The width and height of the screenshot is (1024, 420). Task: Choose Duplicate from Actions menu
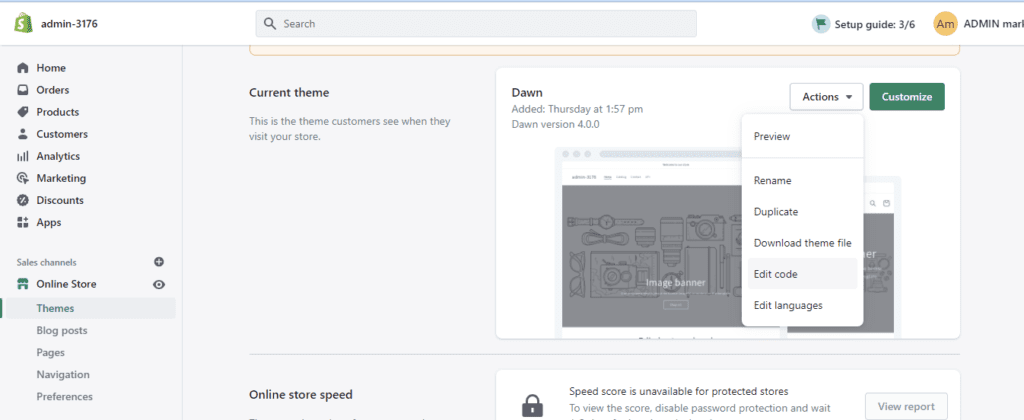(x=802, y=212)
